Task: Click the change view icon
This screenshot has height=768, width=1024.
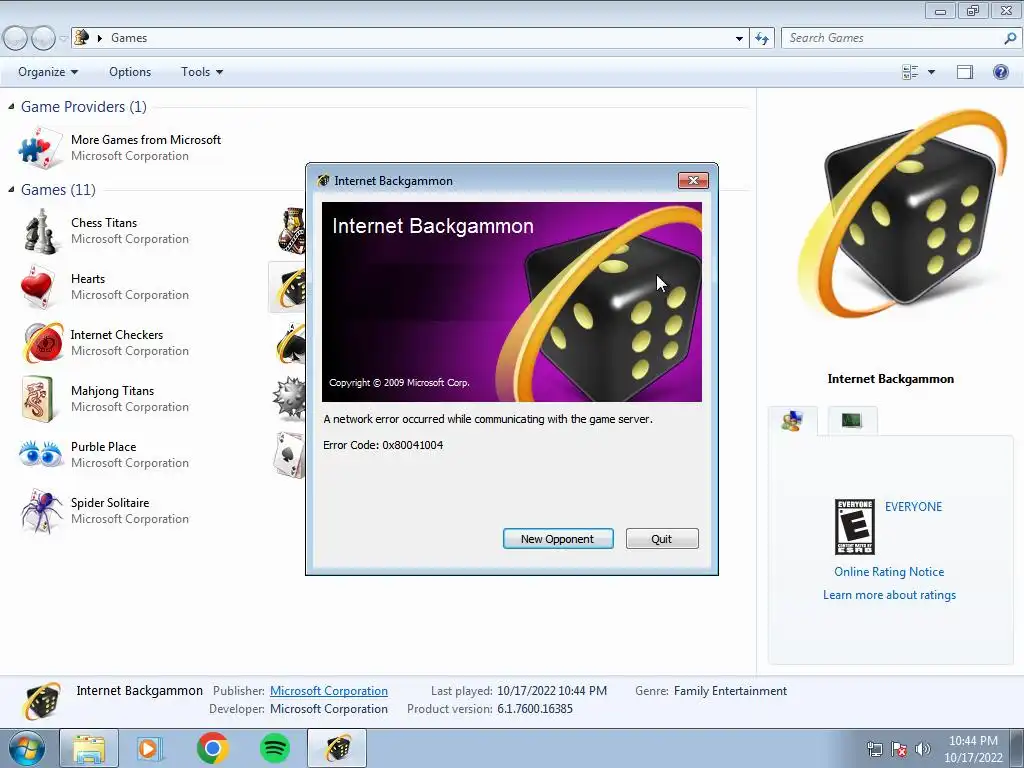Action: 910,72
